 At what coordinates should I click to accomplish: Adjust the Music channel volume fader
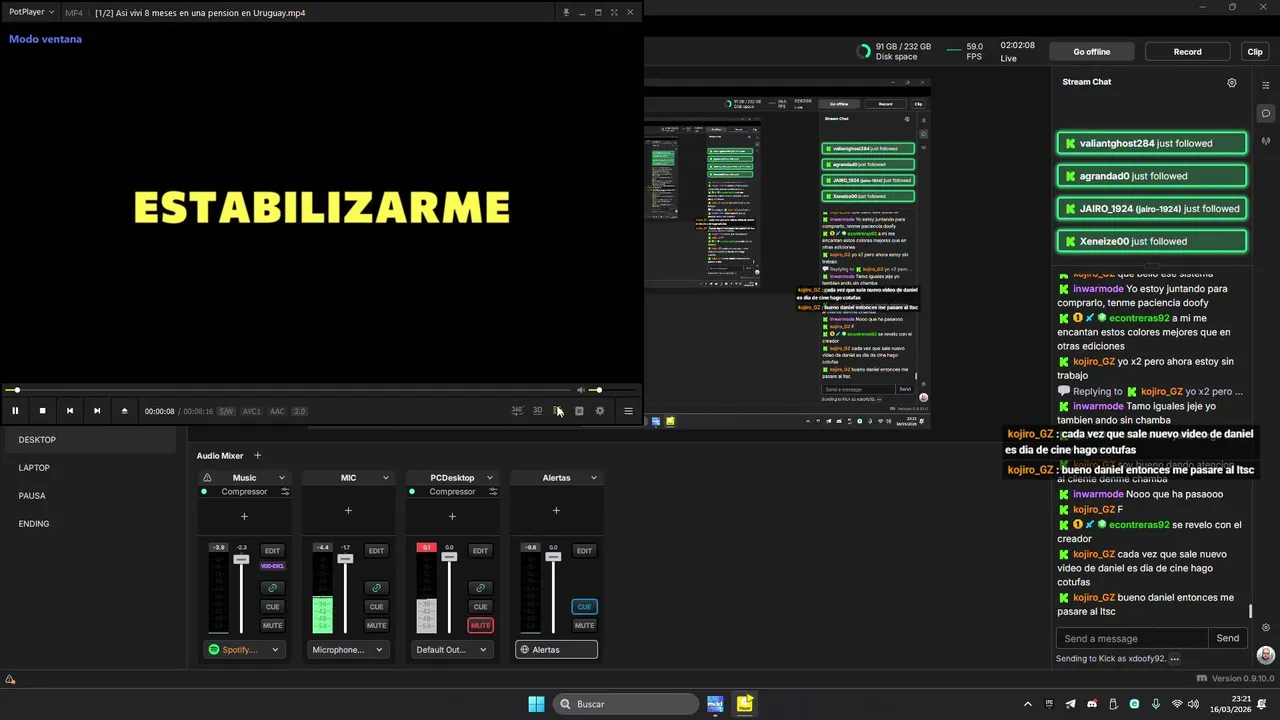241,559
